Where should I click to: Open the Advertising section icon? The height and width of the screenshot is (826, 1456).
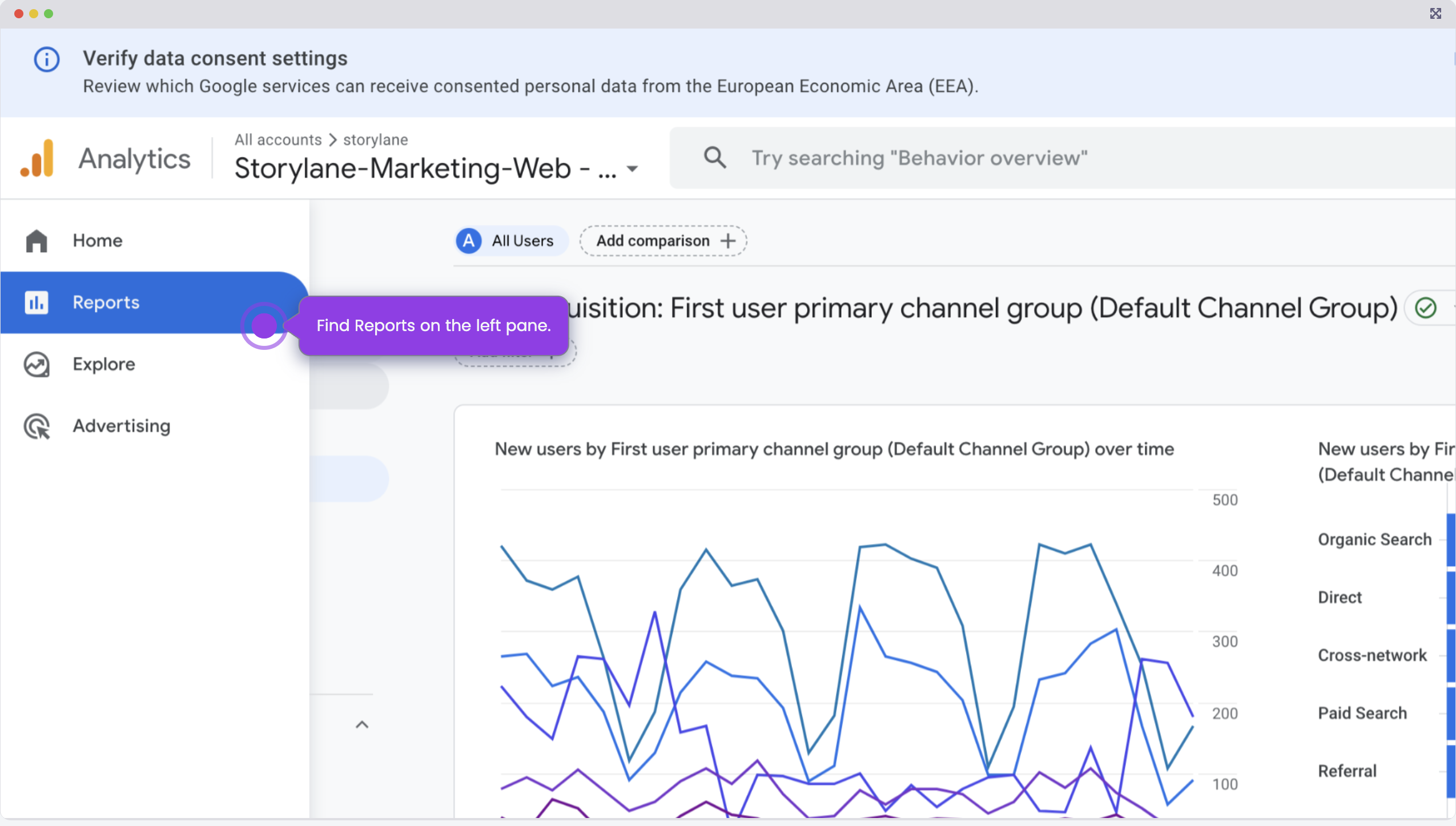point(36,425)
